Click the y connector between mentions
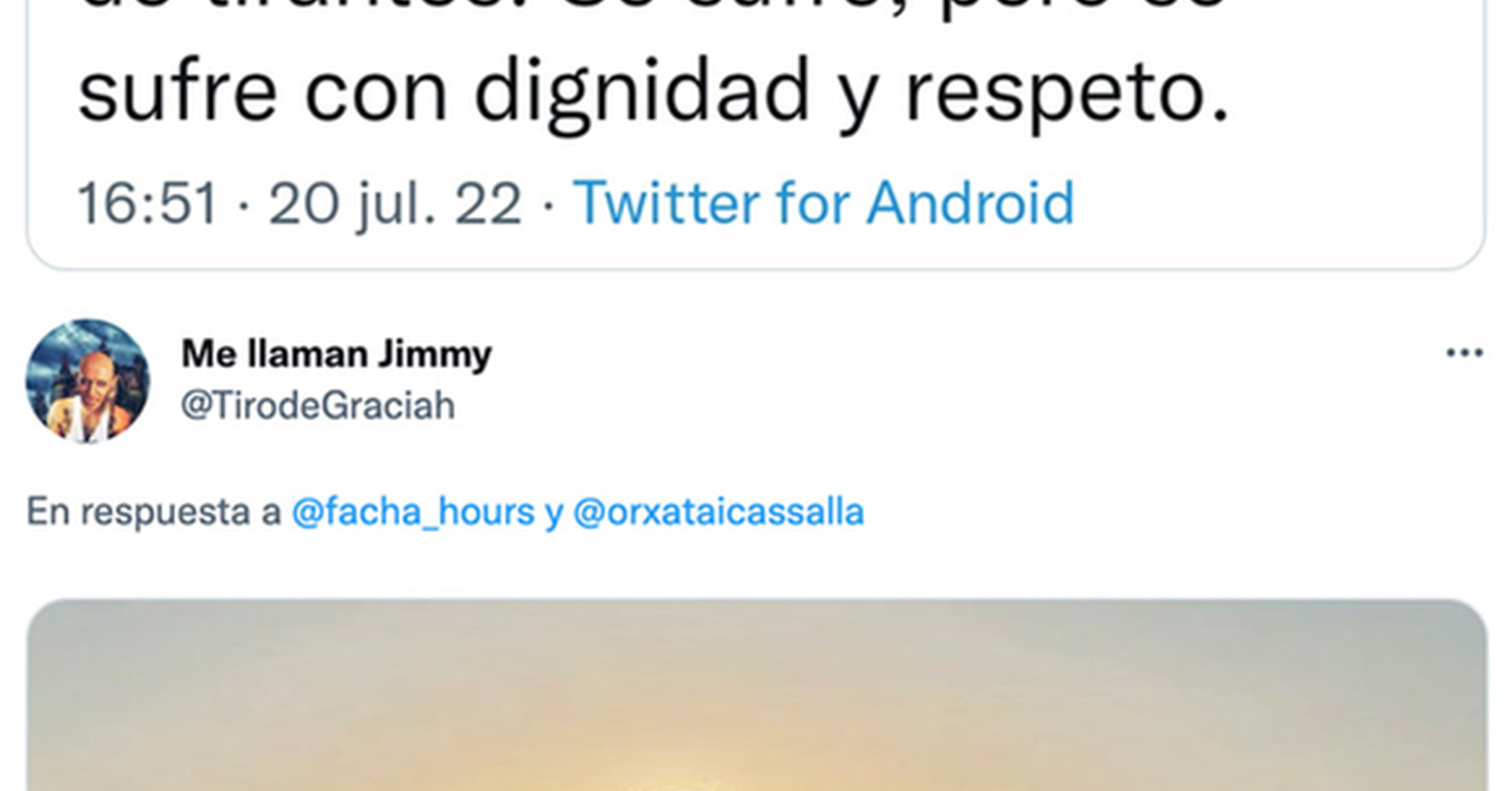Screen dimensions: 1512x791 click(554, 514)
